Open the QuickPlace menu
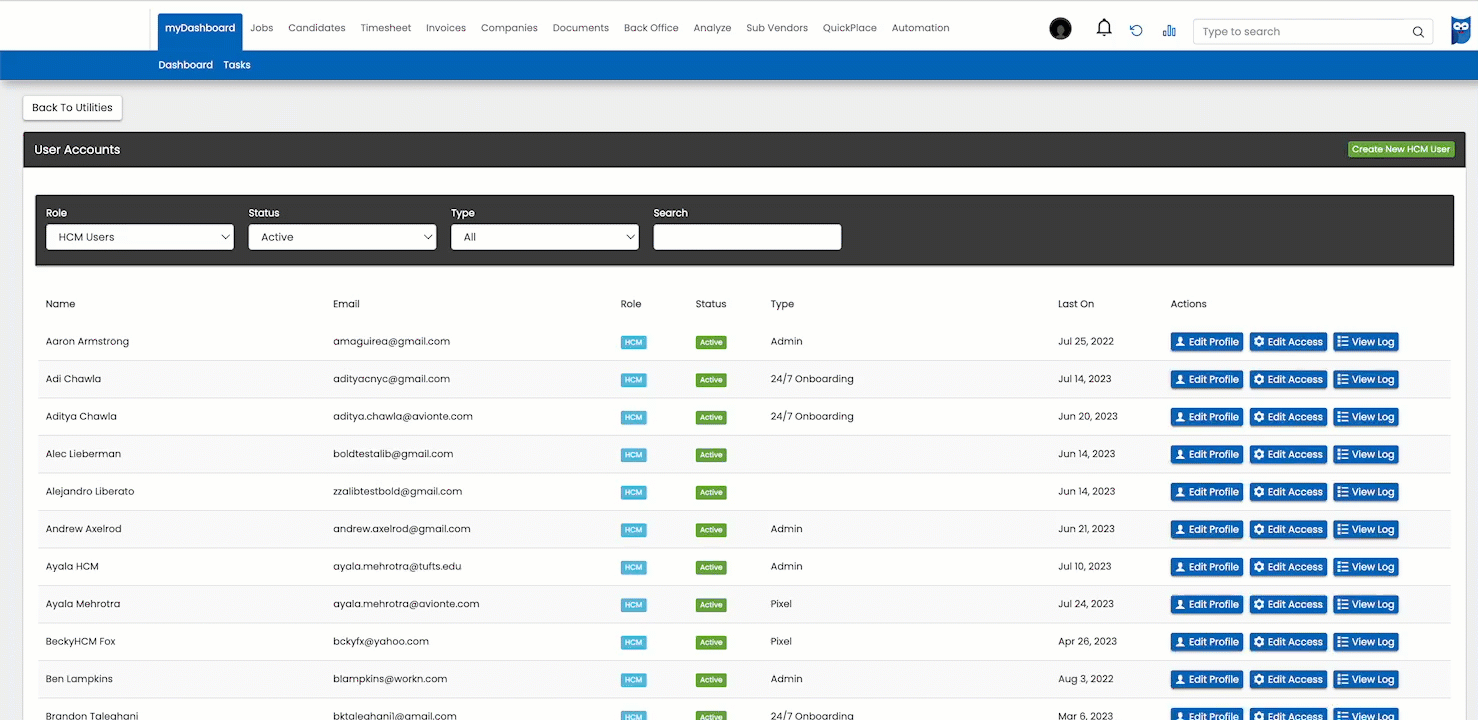 (850, 28)
